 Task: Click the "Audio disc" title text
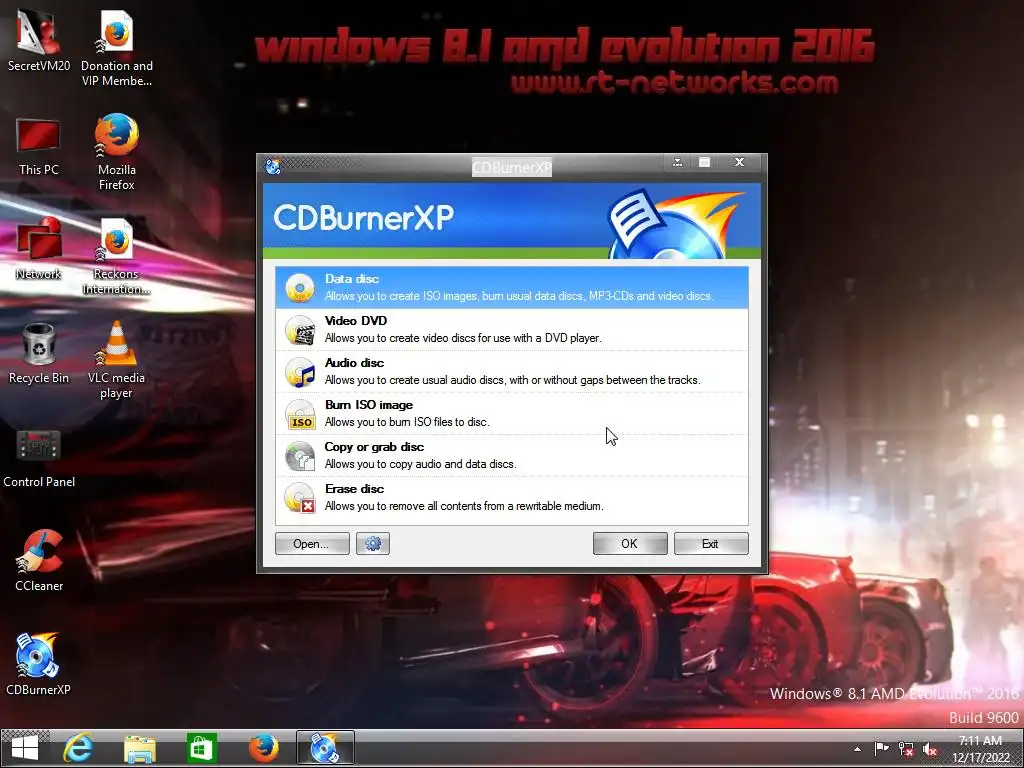tap(355, 362)
